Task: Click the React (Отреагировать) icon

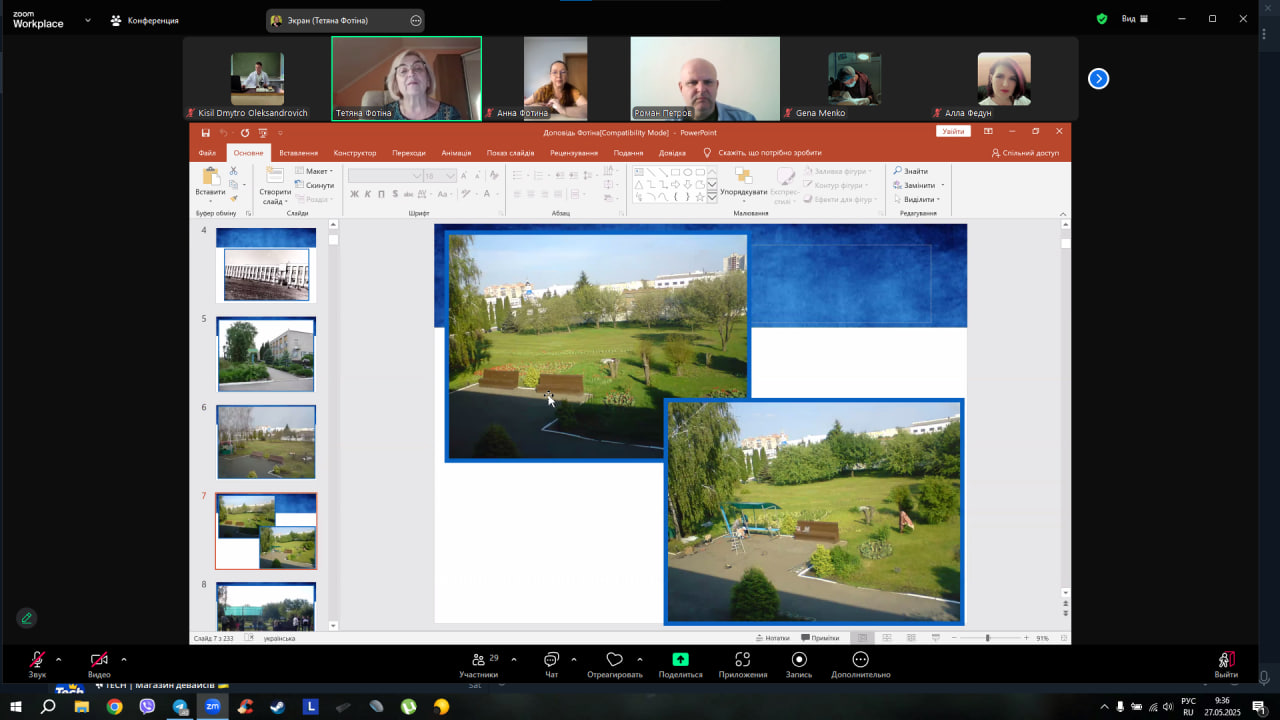Action: 614,660
